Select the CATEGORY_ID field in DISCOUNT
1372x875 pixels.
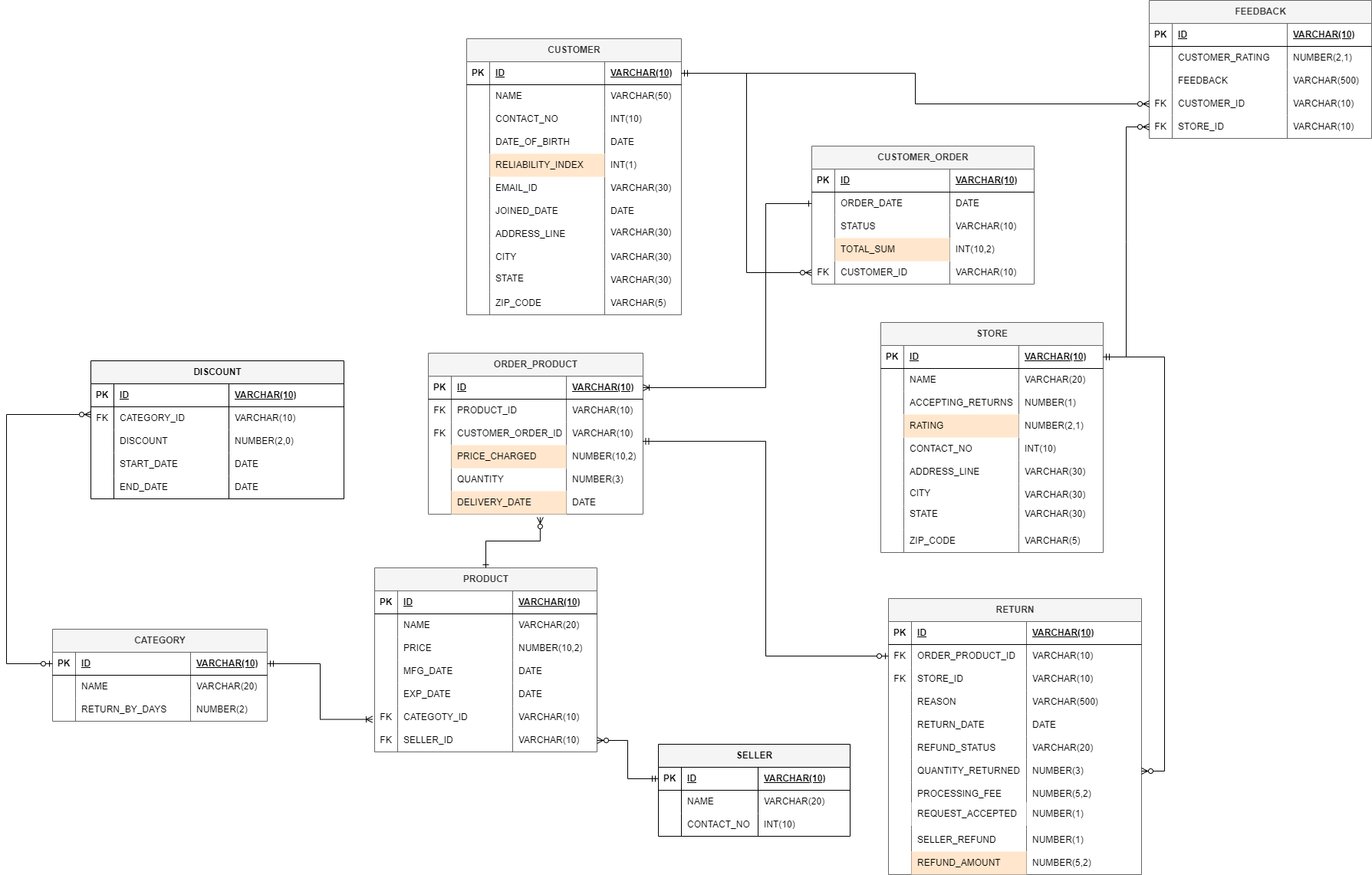[x=152, y=418]
